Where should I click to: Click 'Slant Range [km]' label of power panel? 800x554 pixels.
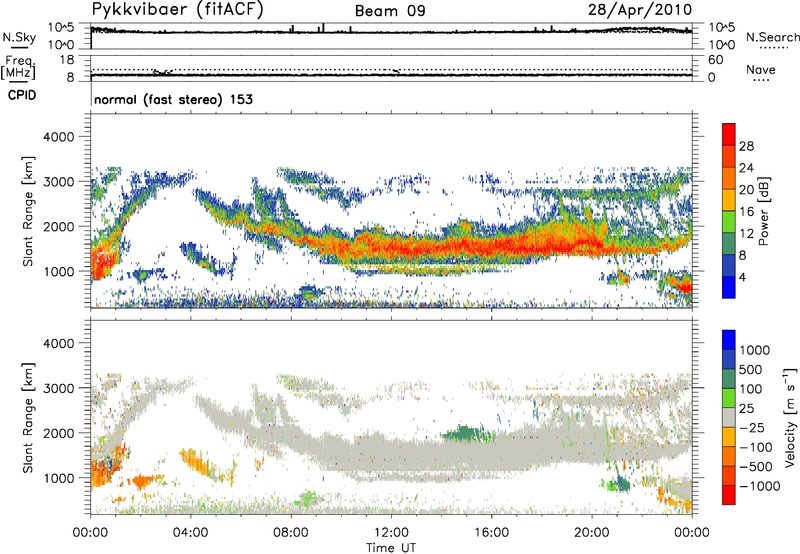28,211
